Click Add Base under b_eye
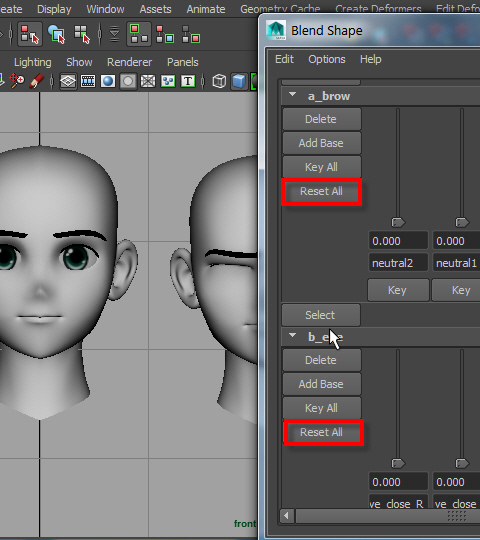The height and width of the screenshot is (540, 480). pyautogui.click(x=322, y=384)
